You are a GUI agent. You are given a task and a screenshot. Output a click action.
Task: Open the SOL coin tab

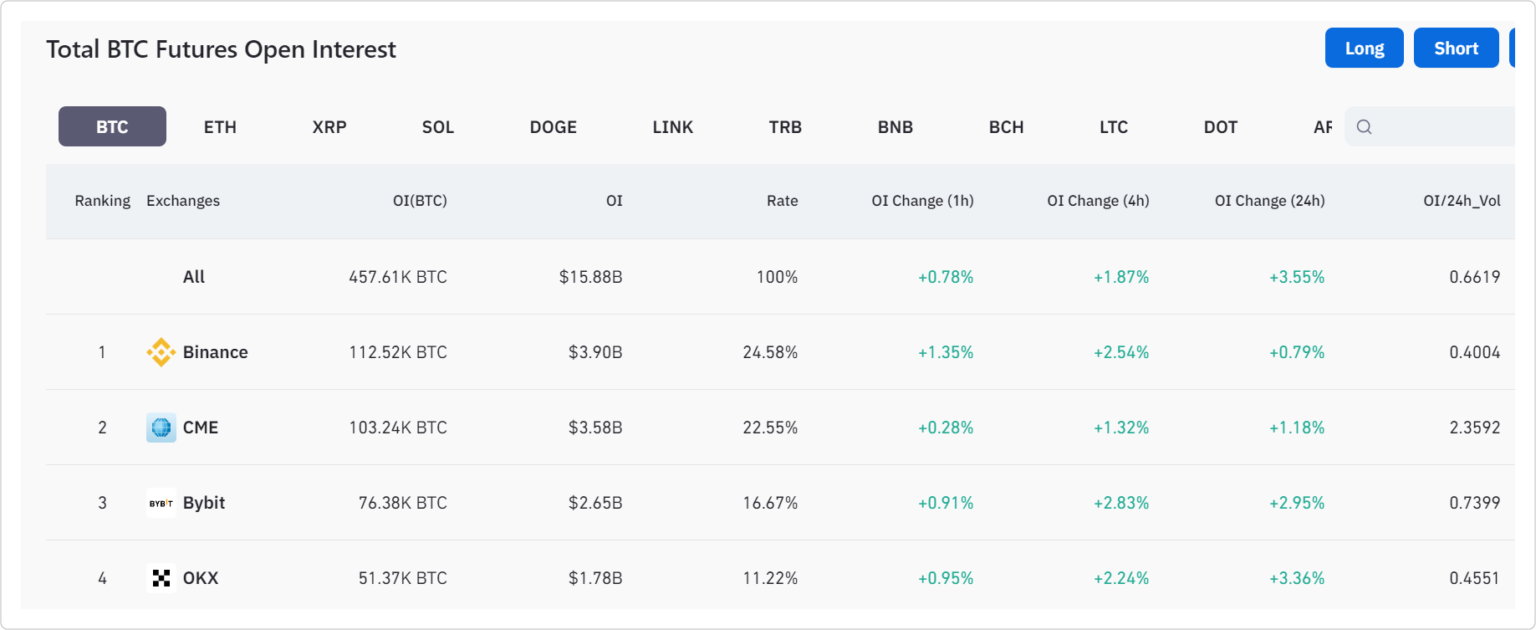438,127
